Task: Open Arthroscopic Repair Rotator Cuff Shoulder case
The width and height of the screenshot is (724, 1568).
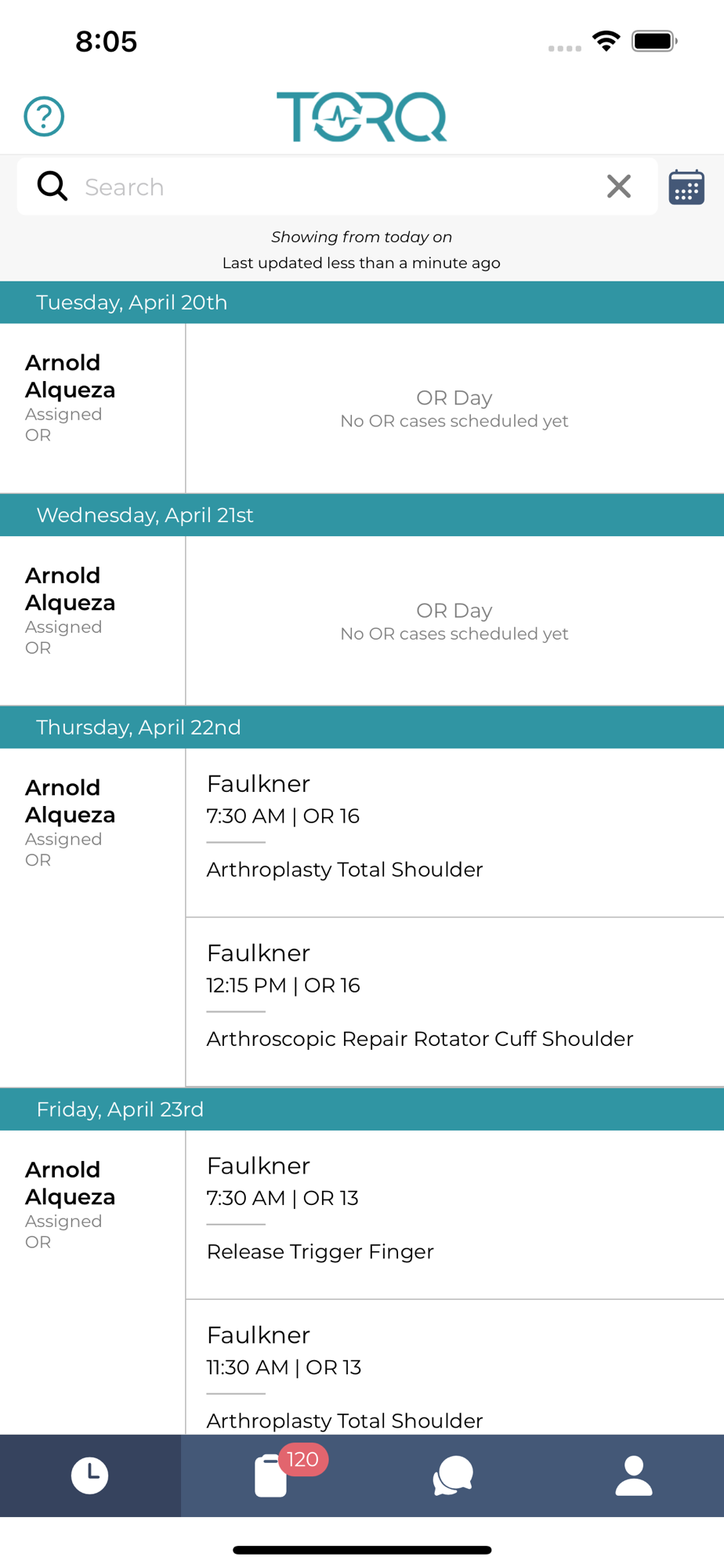Action: tap(454, 1002)
